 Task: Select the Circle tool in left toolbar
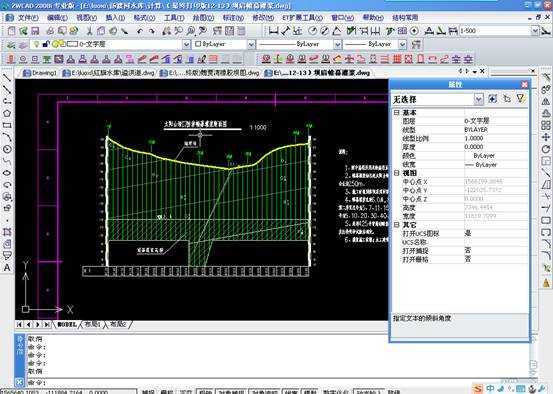point(7,149)
